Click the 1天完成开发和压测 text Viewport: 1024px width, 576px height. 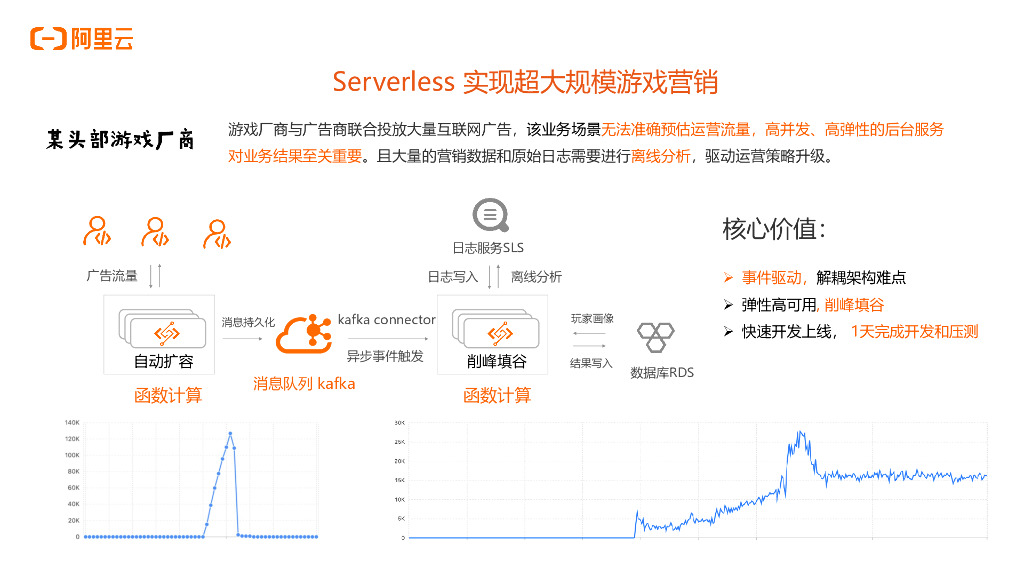[914, 332]
